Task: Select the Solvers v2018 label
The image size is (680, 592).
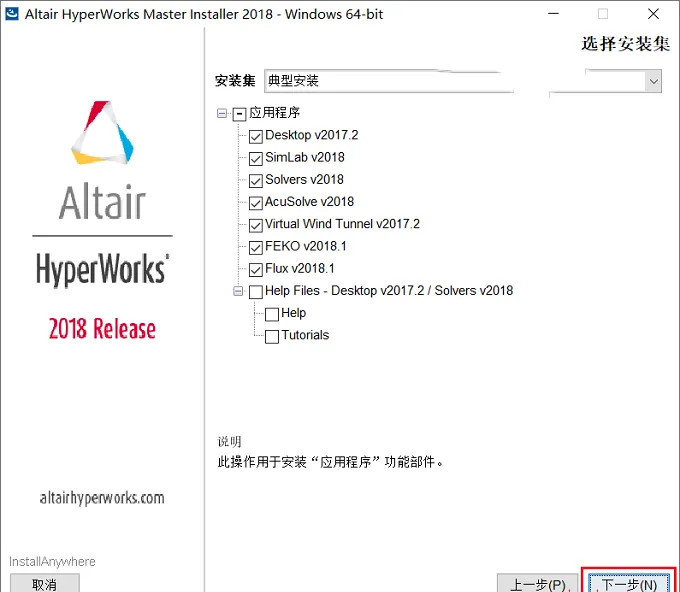Action: point(304,179)
